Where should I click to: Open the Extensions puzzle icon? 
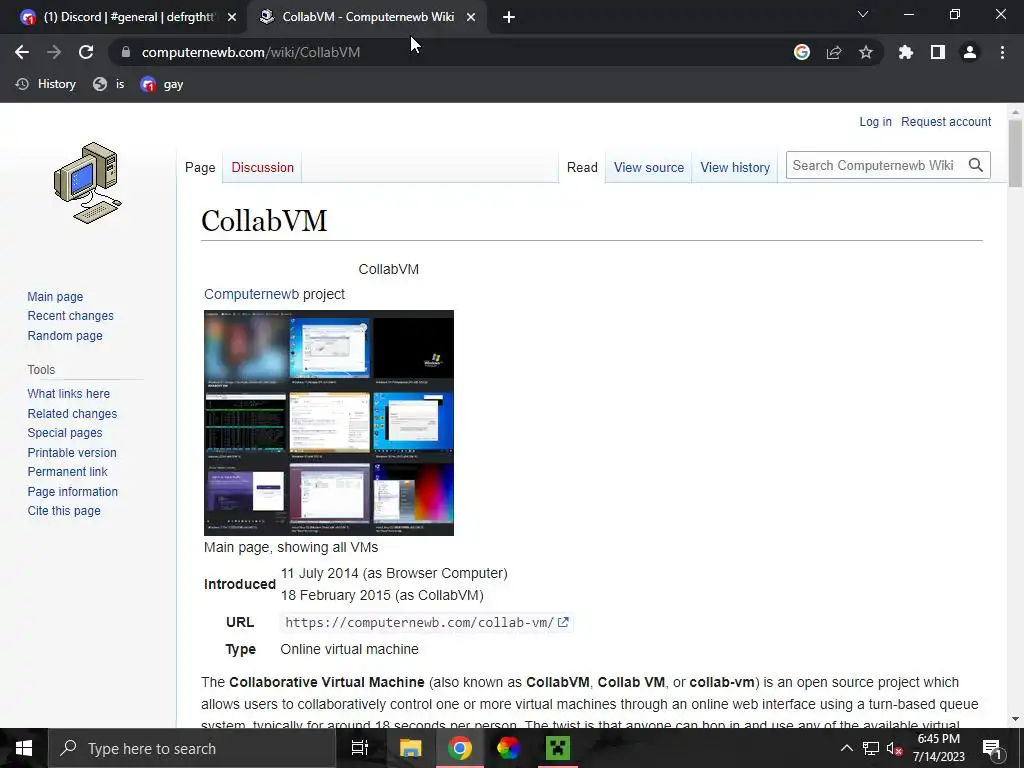(x=905, y=52)
